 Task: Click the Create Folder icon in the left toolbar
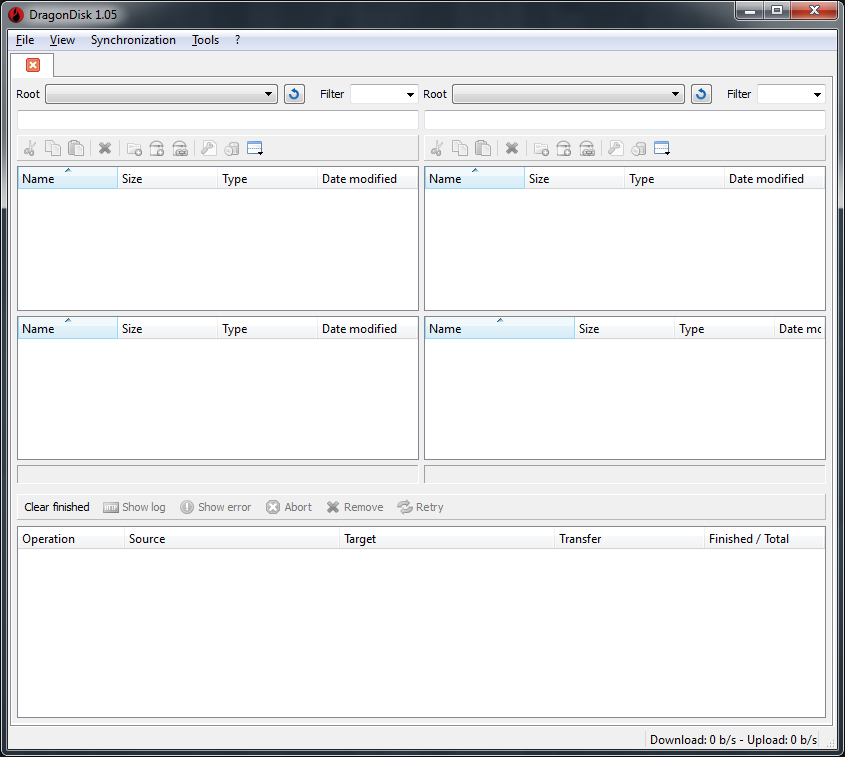pyautogui.click(x=134, y=148)
